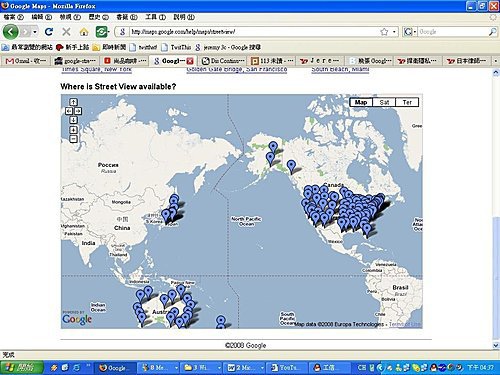Screen dimensions: 500x375
Task: Click the green Back navigation button
Action: coord(11,32)
